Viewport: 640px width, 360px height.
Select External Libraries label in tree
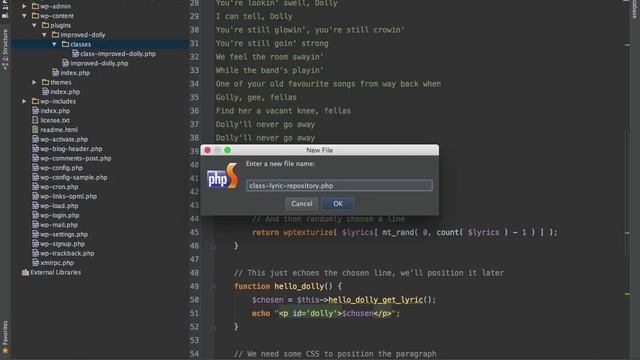tap(56, 272)
